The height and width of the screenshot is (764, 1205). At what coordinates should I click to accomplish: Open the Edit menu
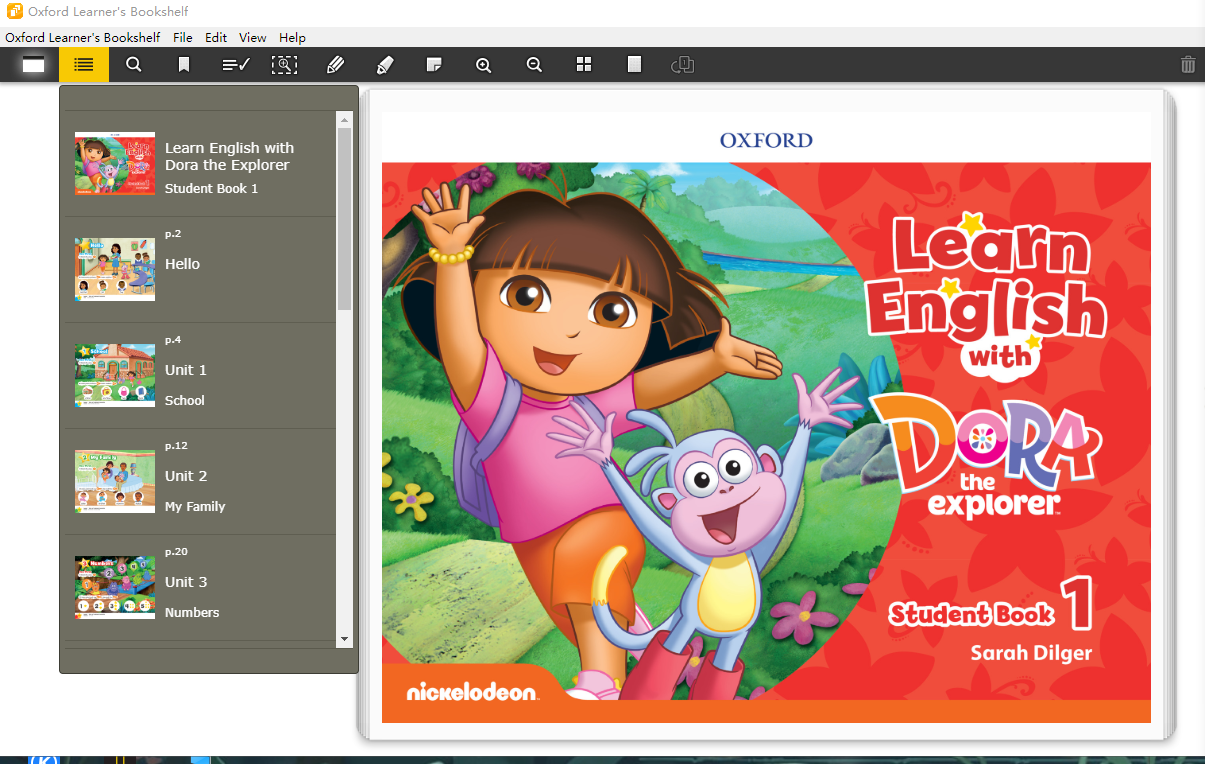click(216, 37)
